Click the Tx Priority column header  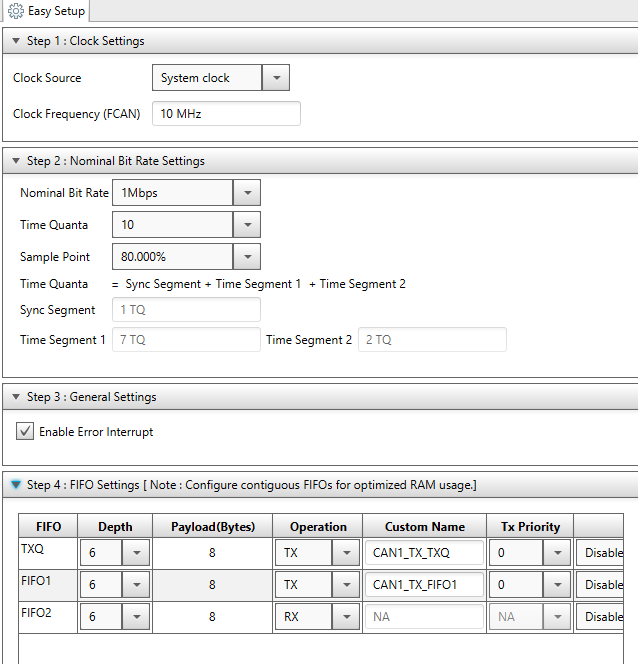click(x=530, y=526)
